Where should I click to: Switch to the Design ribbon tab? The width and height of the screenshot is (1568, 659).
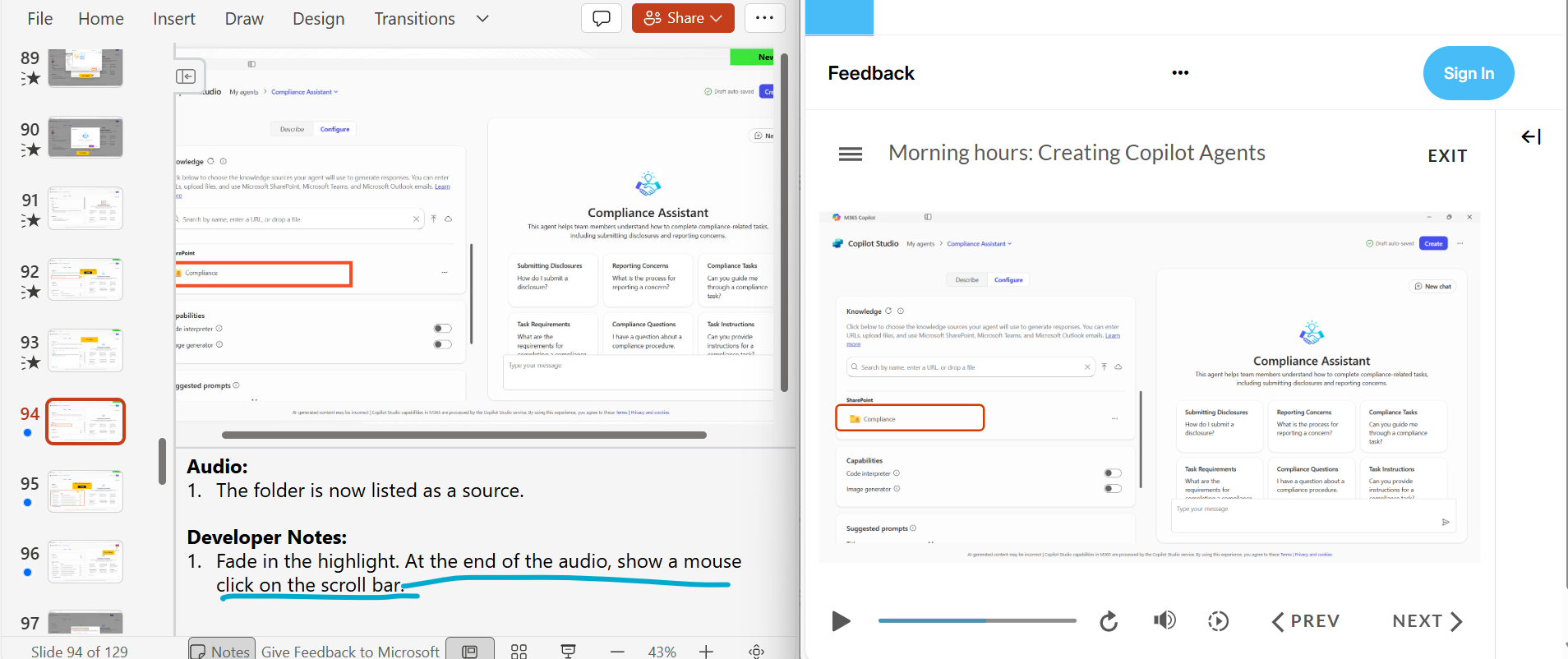click(319, 18)
